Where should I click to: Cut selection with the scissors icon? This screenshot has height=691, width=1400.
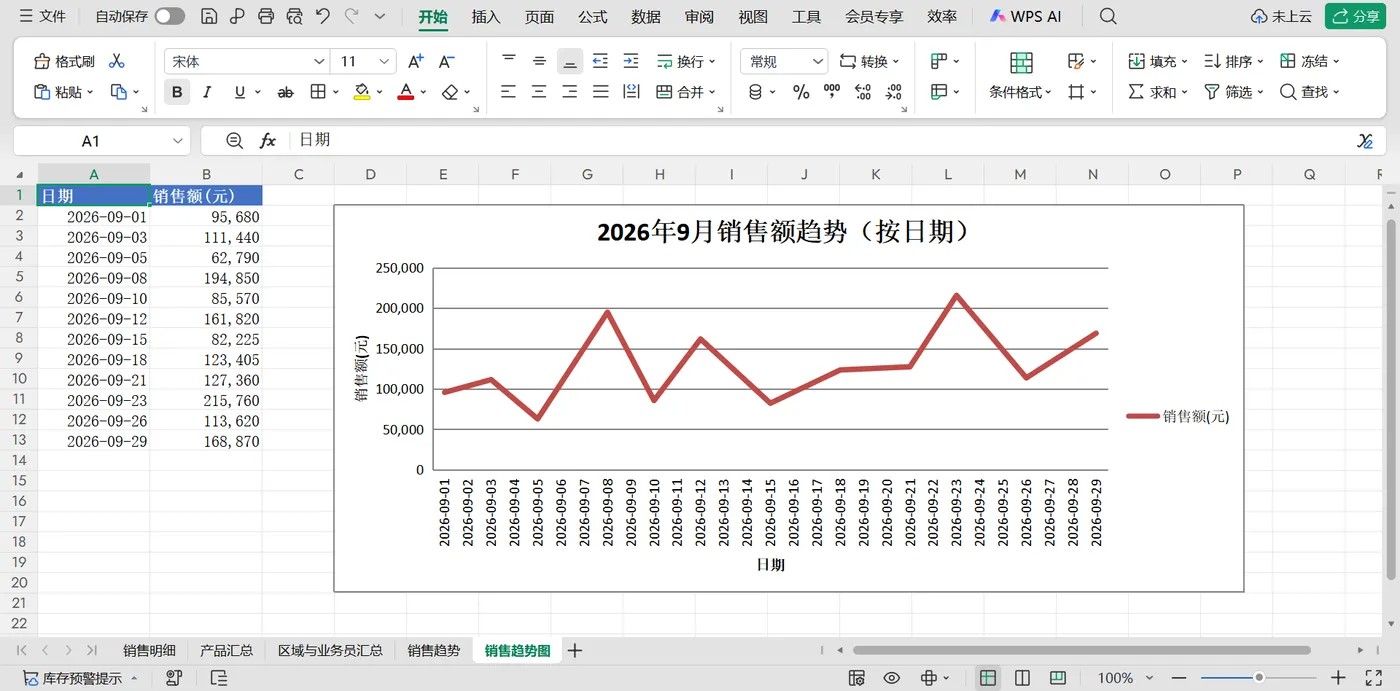[x=117, y=62]
